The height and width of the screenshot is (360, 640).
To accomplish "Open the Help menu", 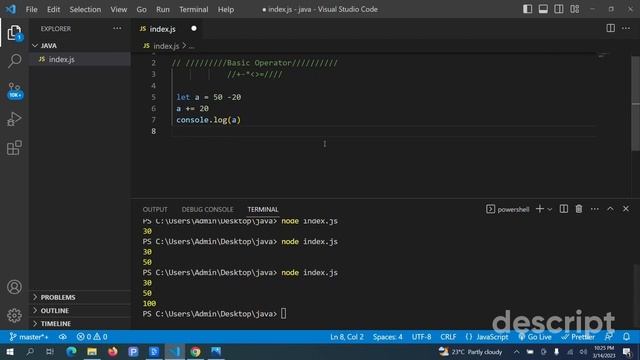I will coord(226,9).
